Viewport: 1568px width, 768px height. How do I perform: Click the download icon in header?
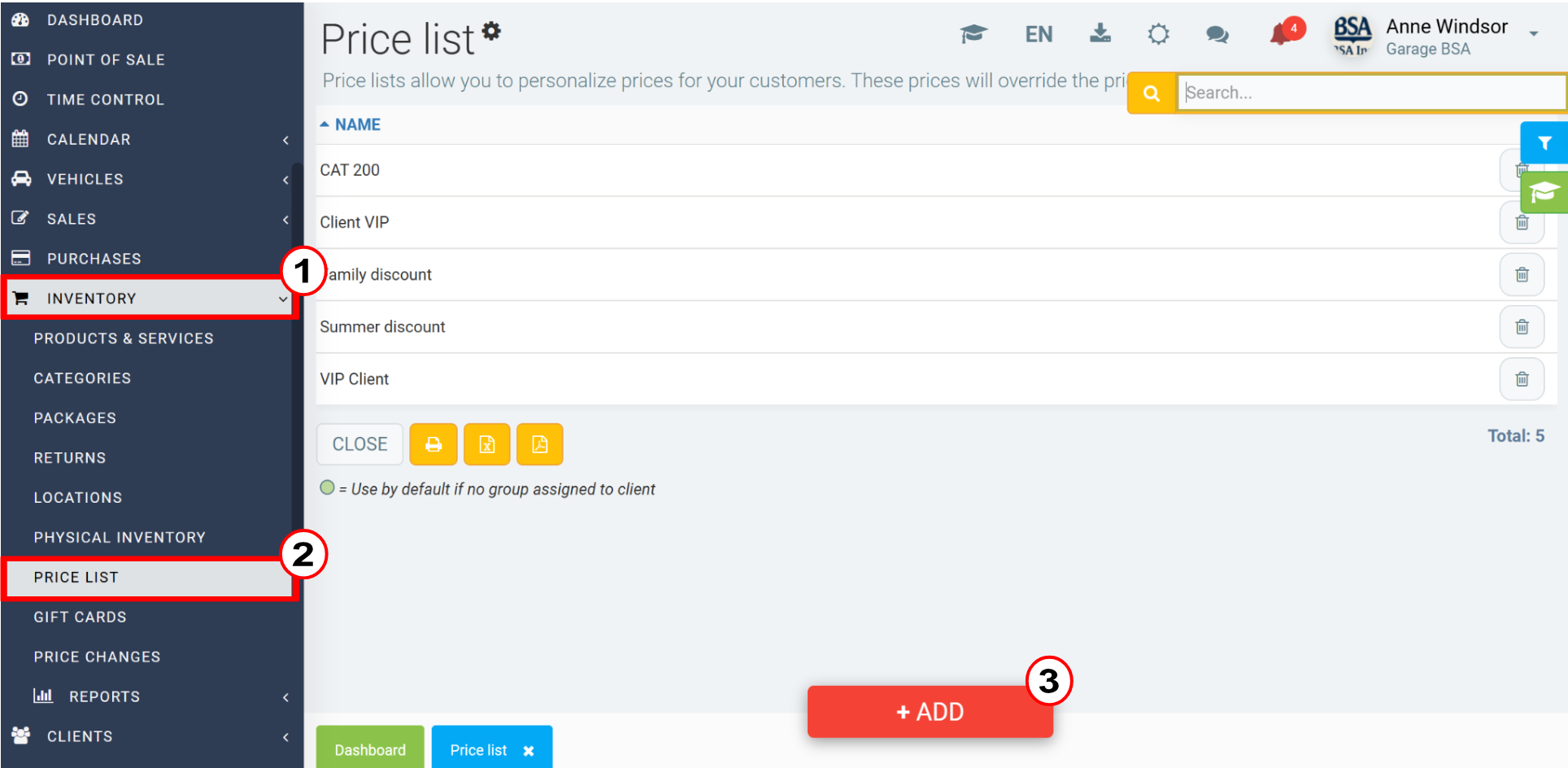(1100, 33)
